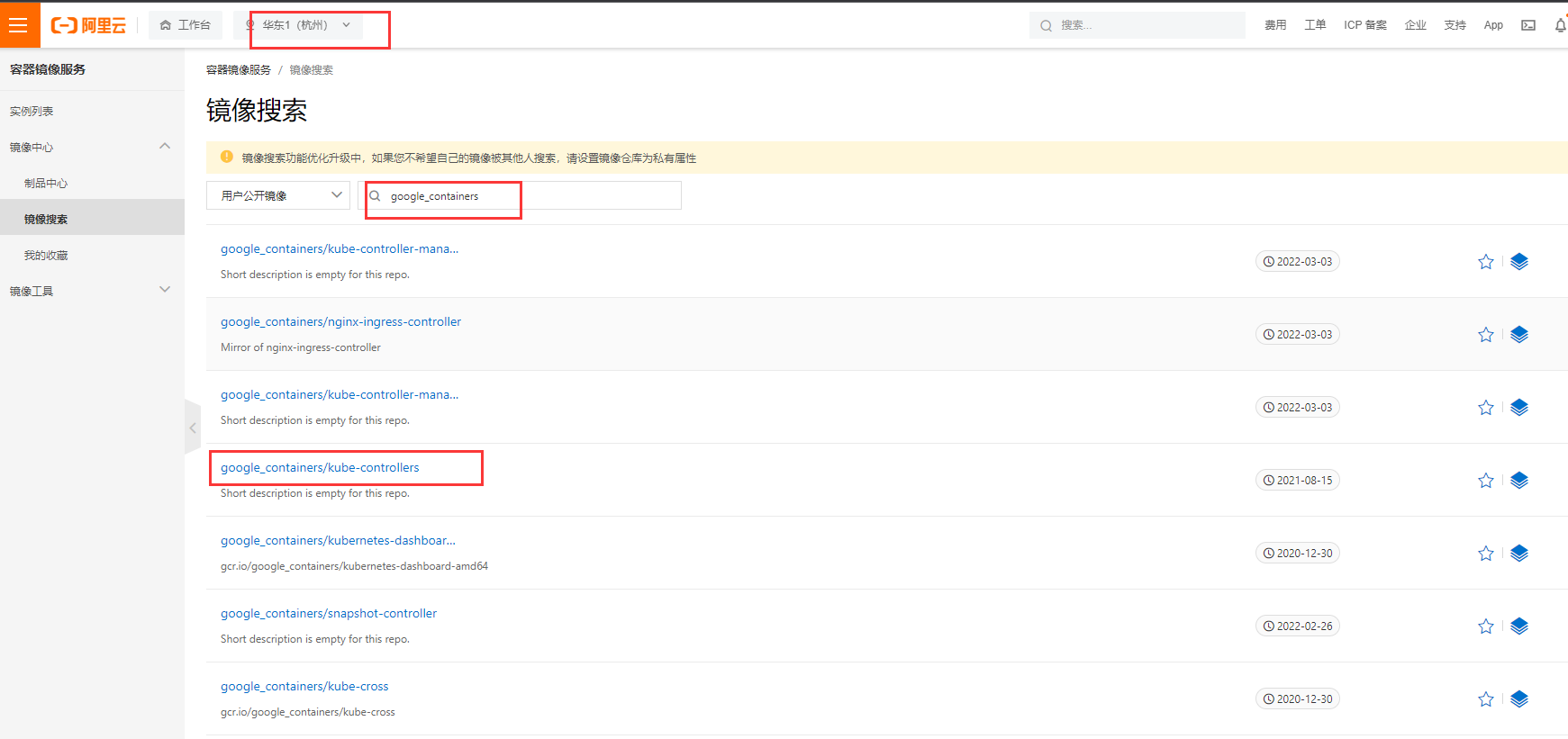Open google_containers/nginx-ingress-controller link
Image resolution: width=1568 pixels, height=739 pixels.
tap(340, 322)
